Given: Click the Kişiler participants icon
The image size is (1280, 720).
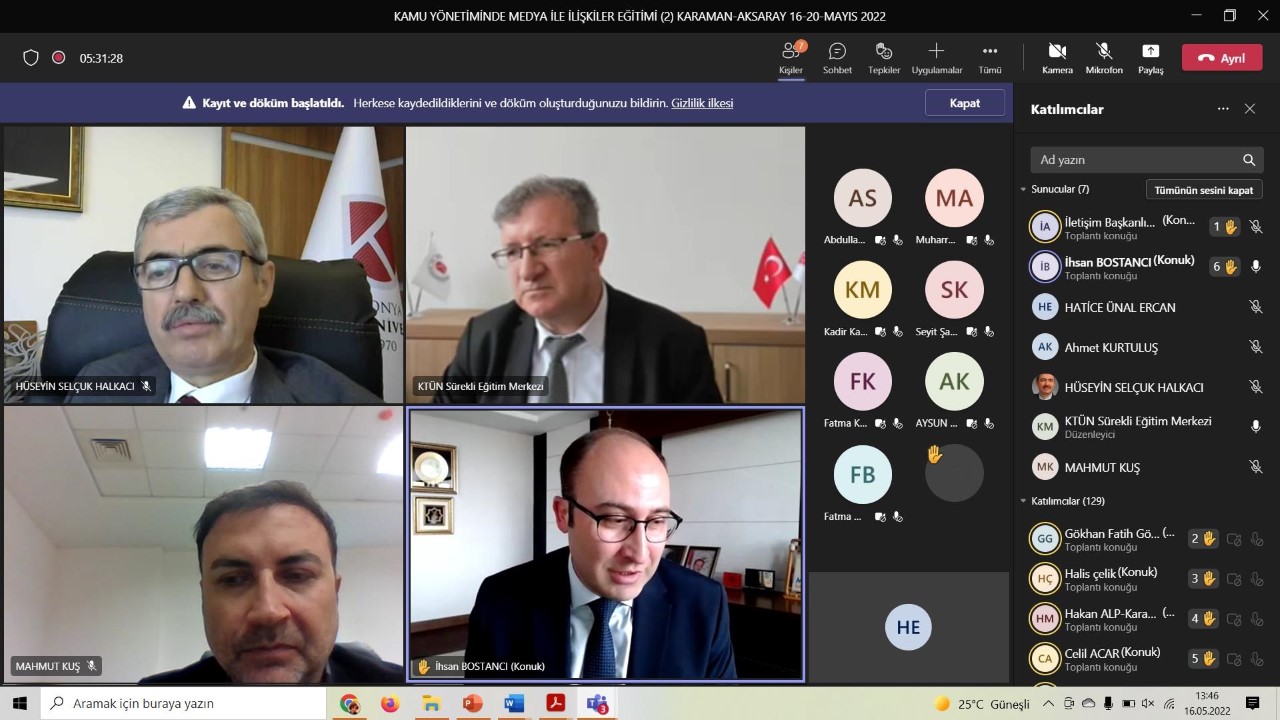Looking at the screenshot, I should coord(791,57).
